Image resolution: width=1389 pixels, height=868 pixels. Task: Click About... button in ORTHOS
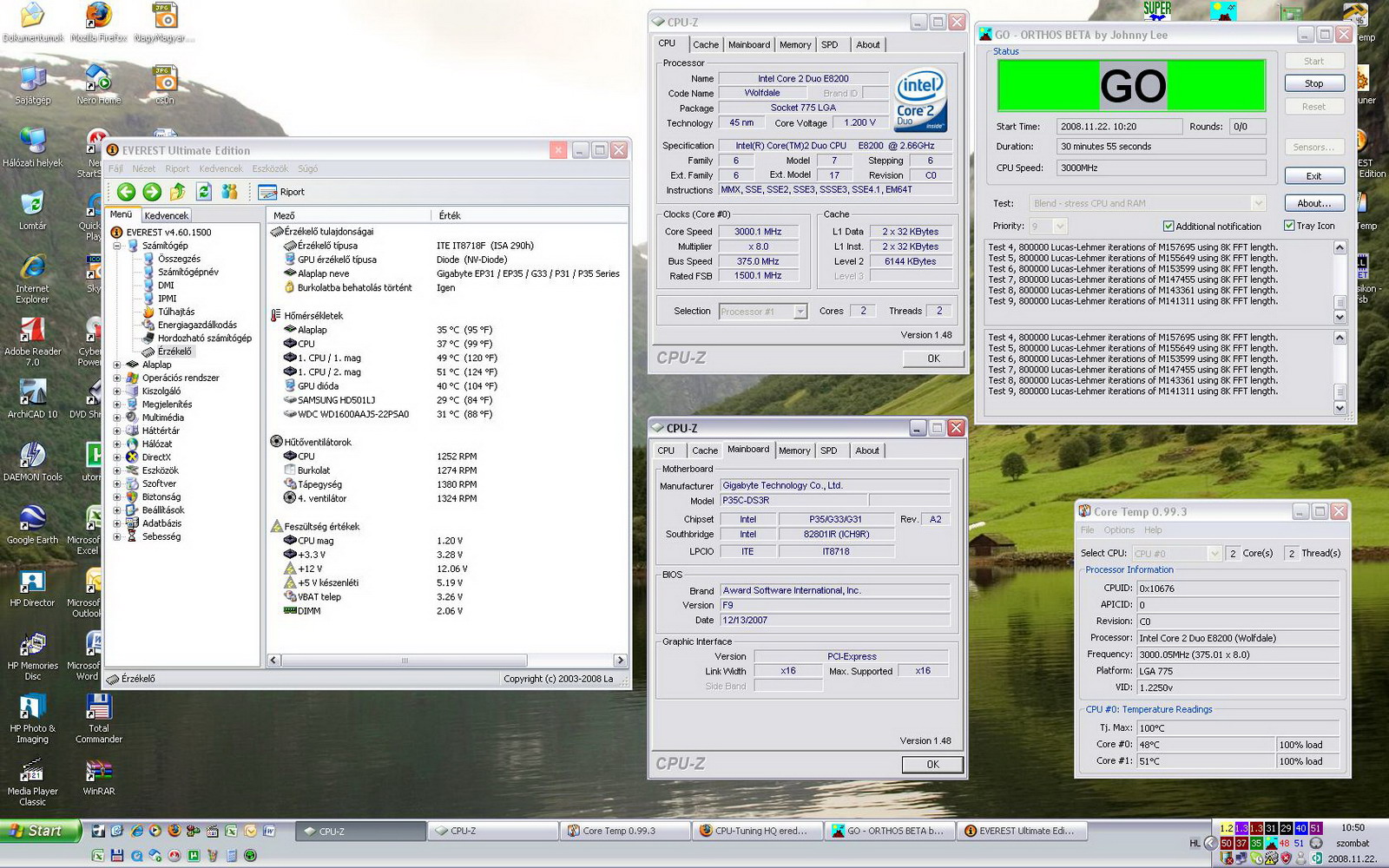pos(1313,203)
